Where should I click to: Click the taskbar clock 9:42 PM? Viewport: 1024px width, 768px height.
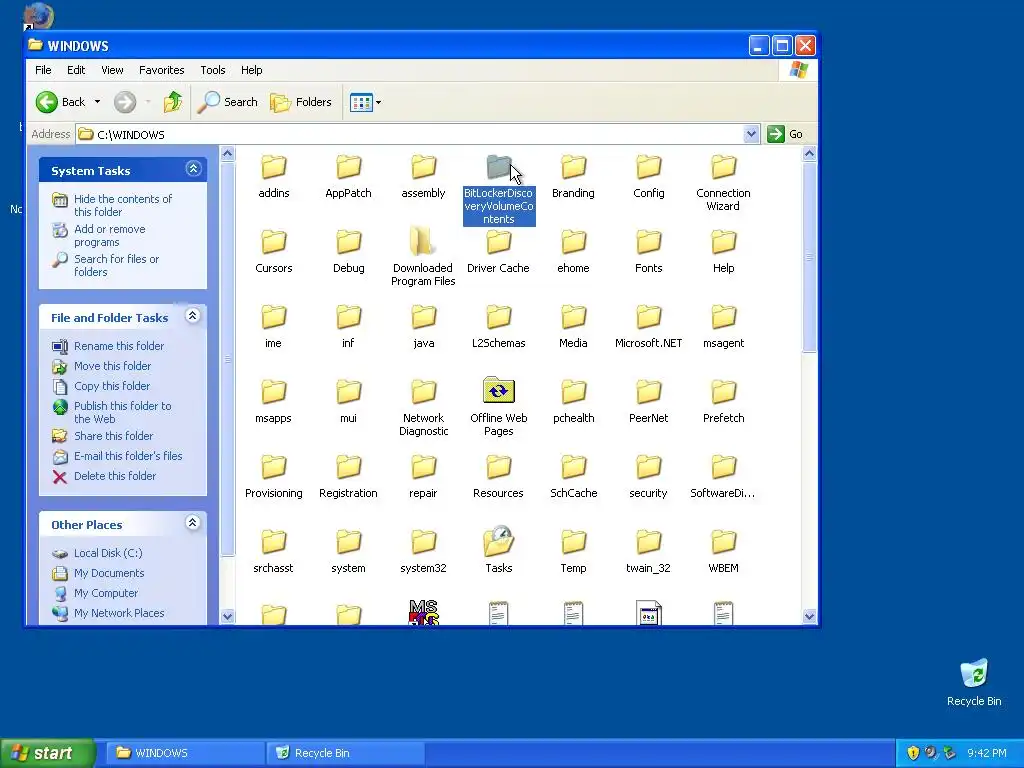987,753
